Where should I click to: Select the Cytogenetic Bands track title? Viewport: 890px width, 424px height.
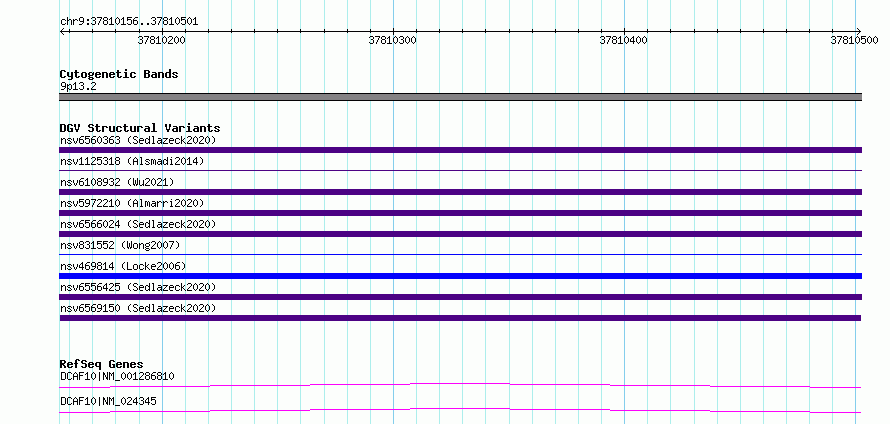(x=119, y=74)
